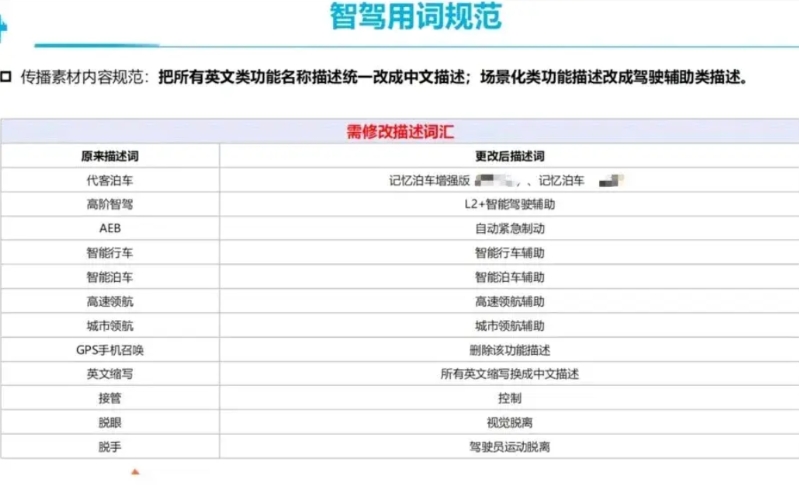Select the column header 原来描述词
This screenshot has height=487, width=799.
110,156
